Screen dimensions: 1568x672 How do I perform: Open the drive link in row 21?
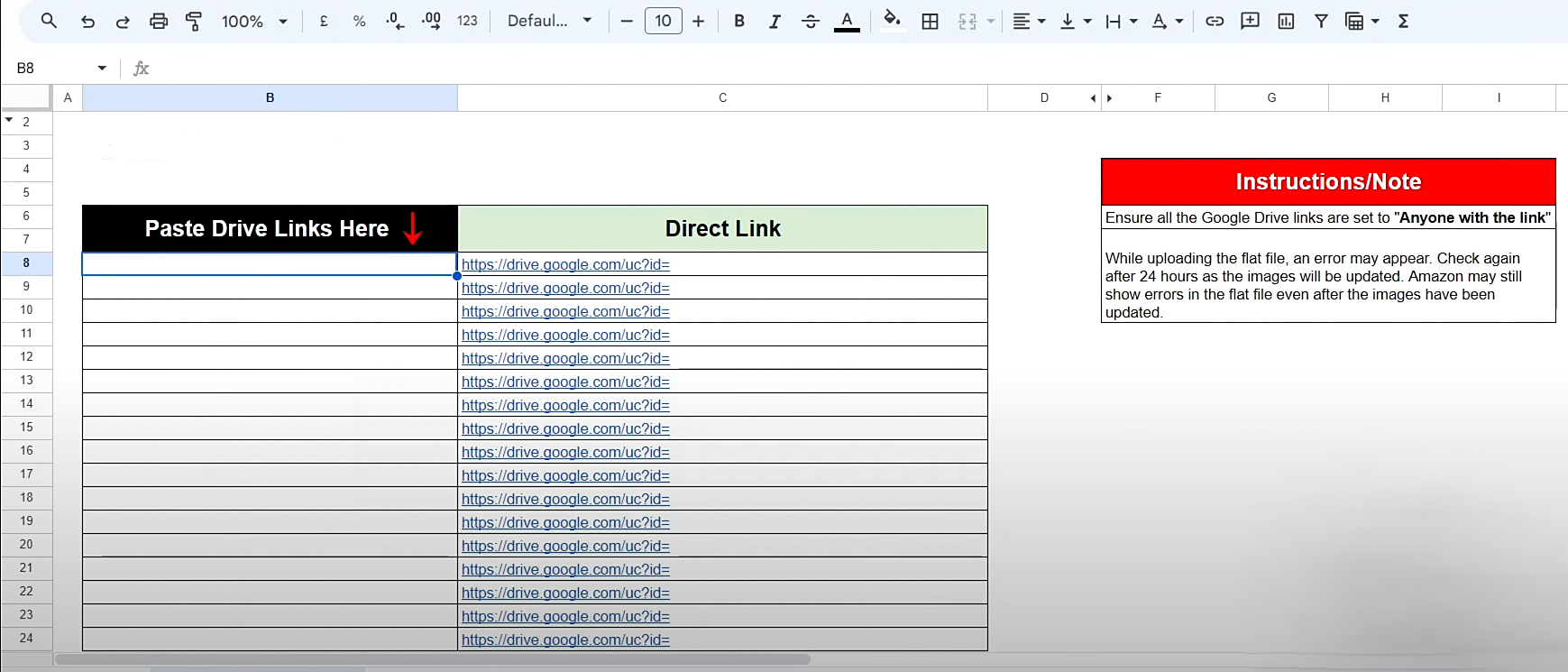pos(565,569)
